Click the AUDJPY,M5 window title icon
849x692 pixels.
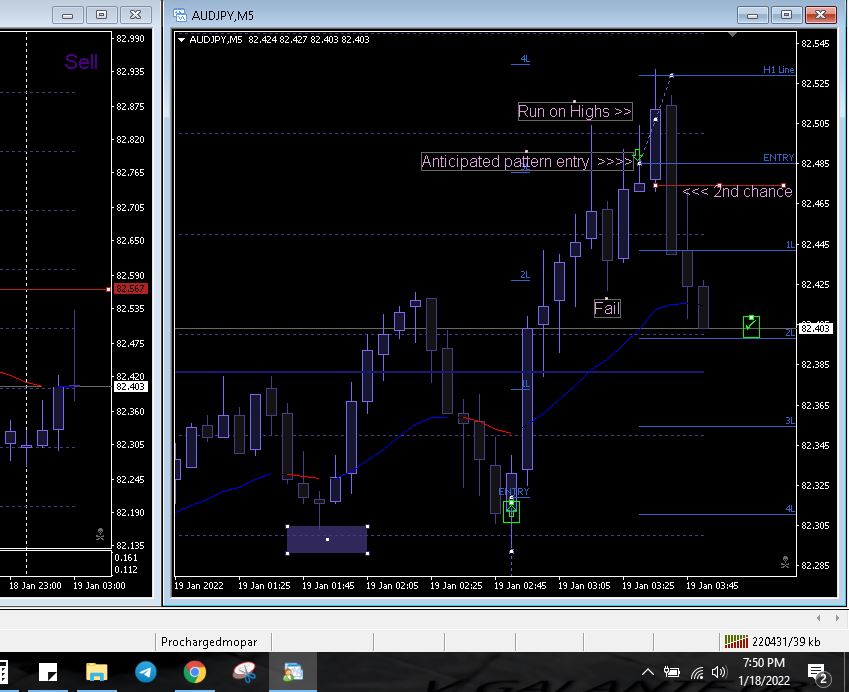point(180,15)
